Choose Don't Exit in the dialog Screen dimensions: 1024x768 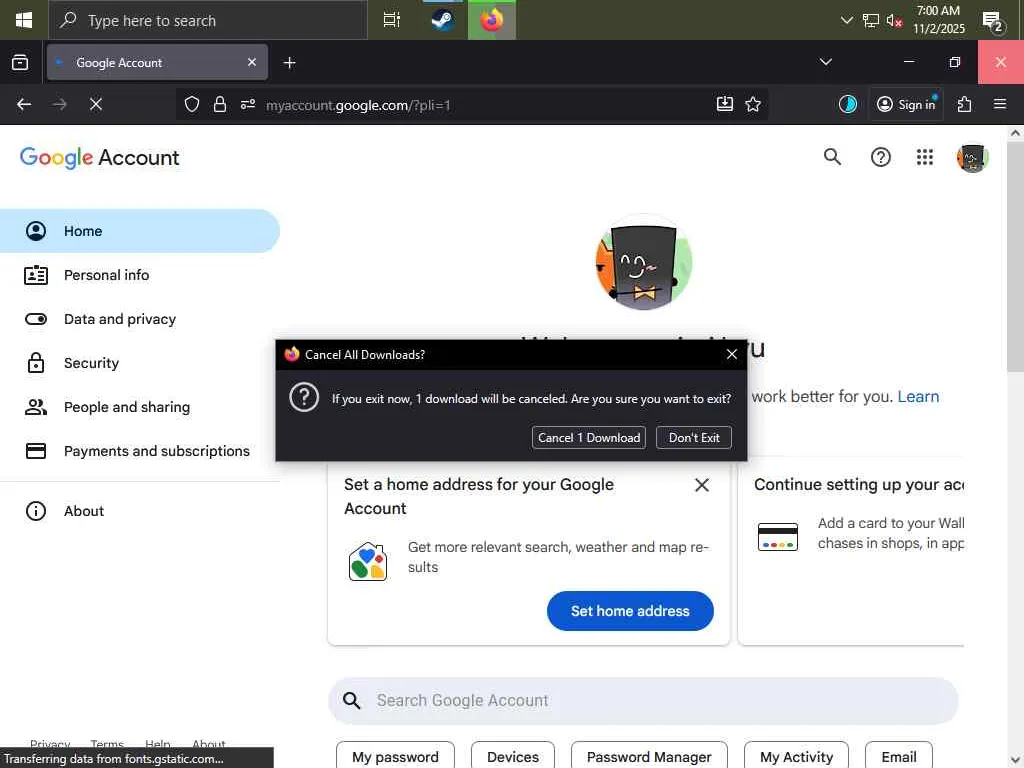694,438
